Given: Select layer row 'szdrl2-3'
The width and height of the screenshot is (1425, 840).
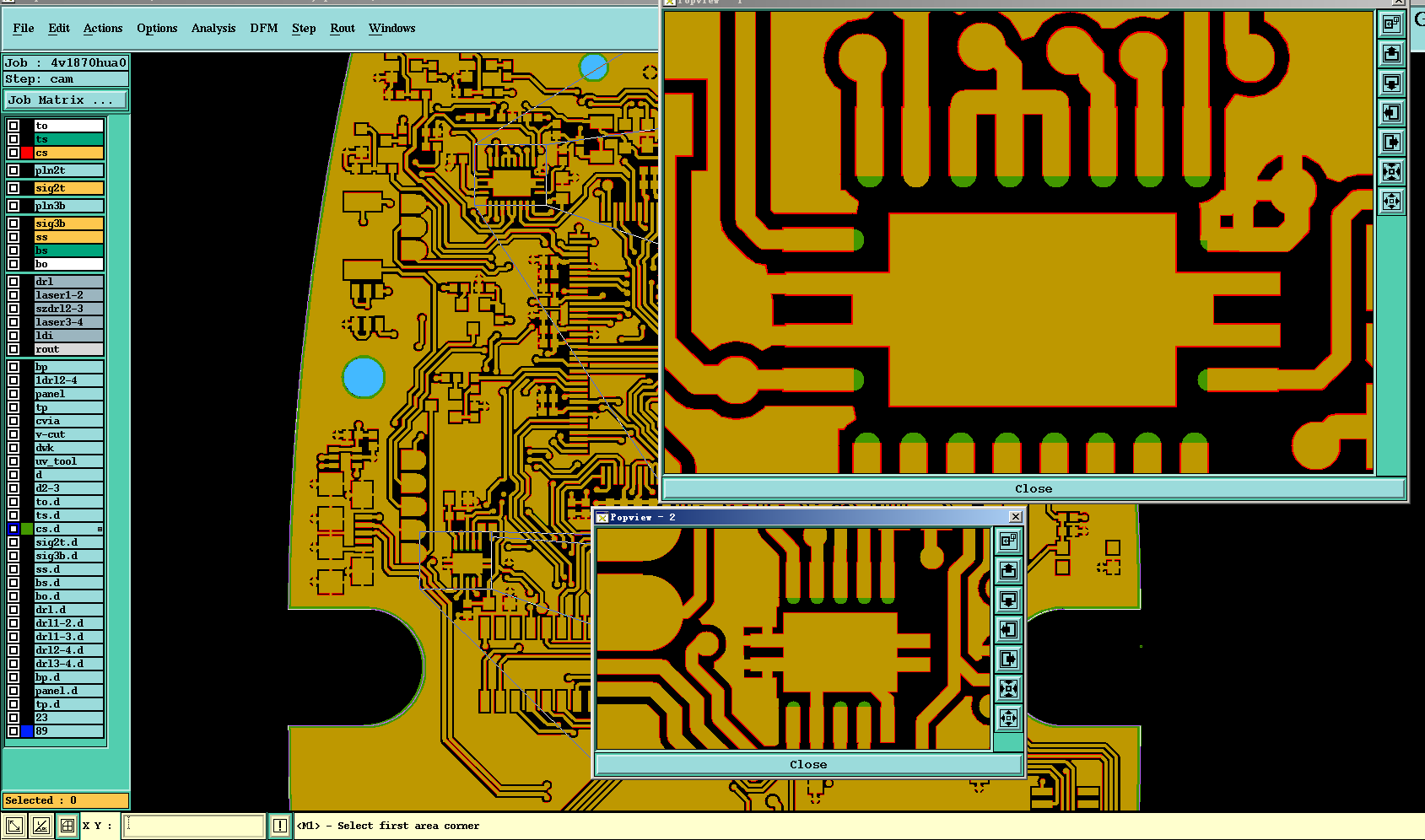Looking at the screenshot, I should pyautogui.click(x=68, y=309).
